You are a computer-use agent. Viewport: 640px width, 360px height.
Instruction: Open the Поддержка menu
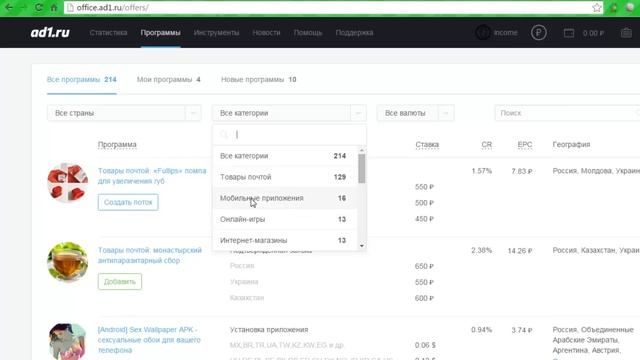[x=354, y=33]
